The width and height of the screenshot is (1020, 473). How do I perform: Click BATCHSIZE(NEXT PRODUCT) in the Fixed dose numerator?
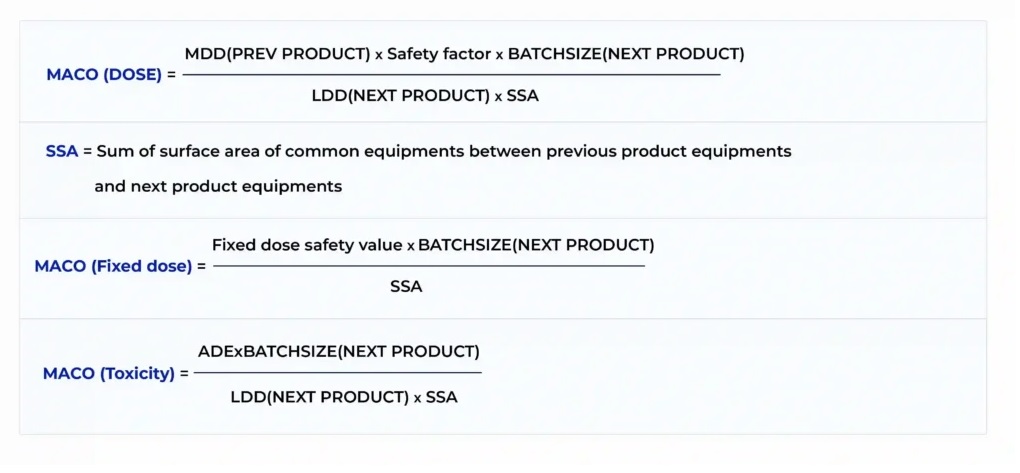pyautogui.click(x=536, y=245)
